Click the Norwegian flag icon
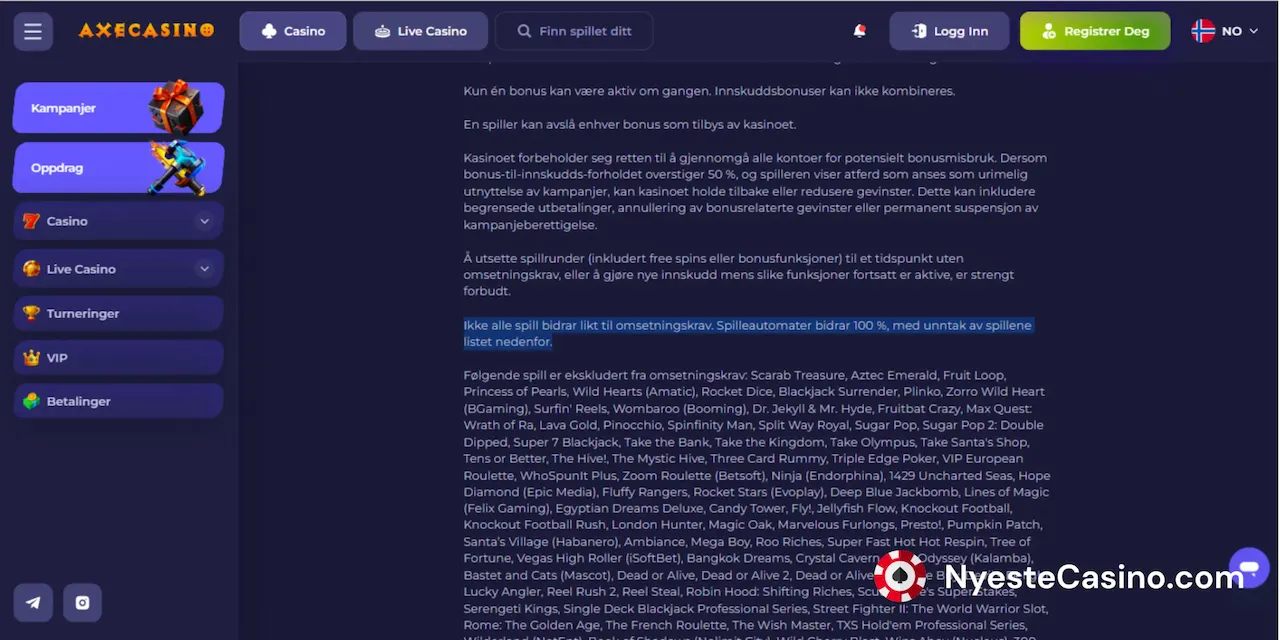 (1203, 31)
